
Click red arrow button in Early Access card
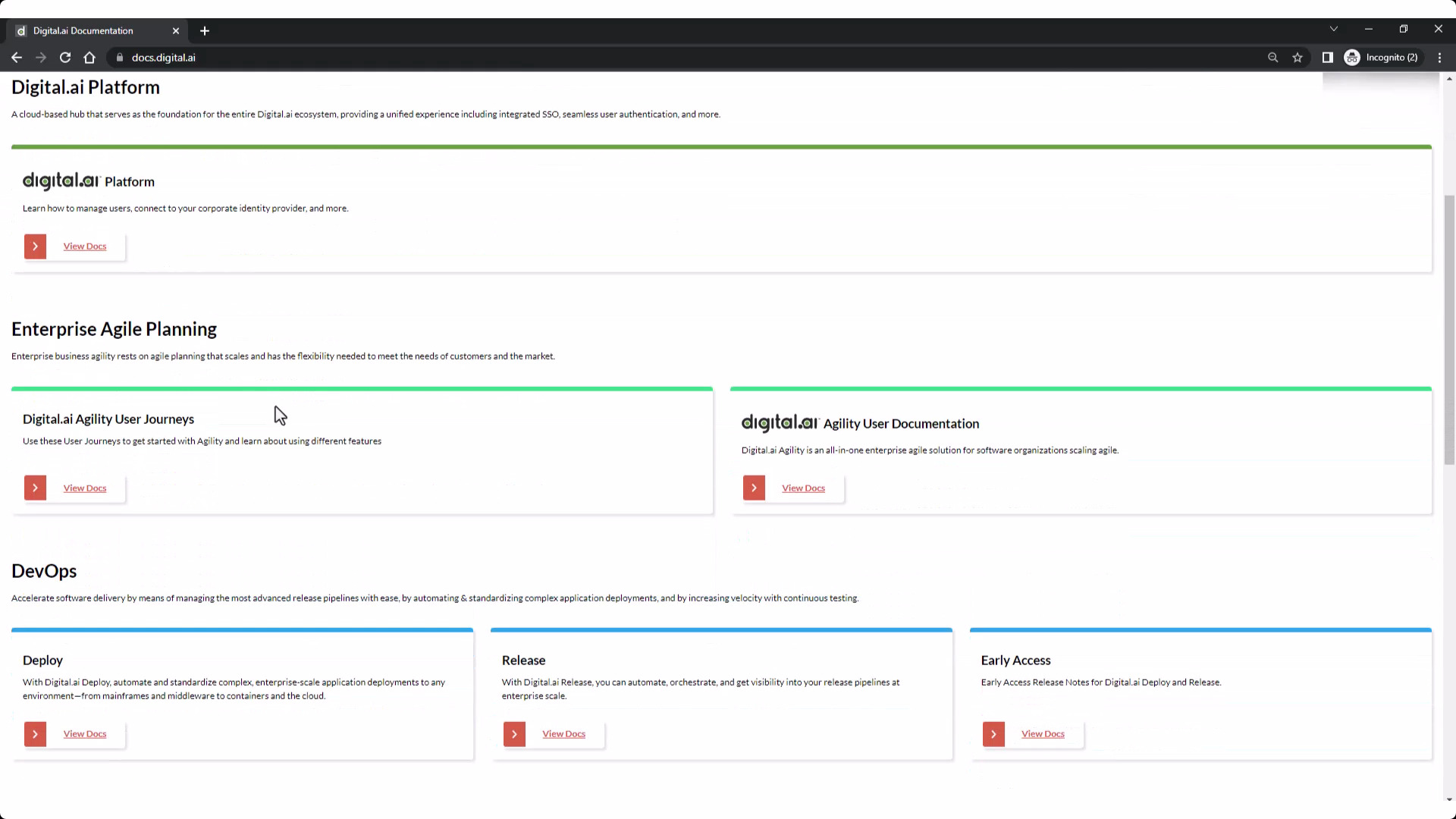993,734
